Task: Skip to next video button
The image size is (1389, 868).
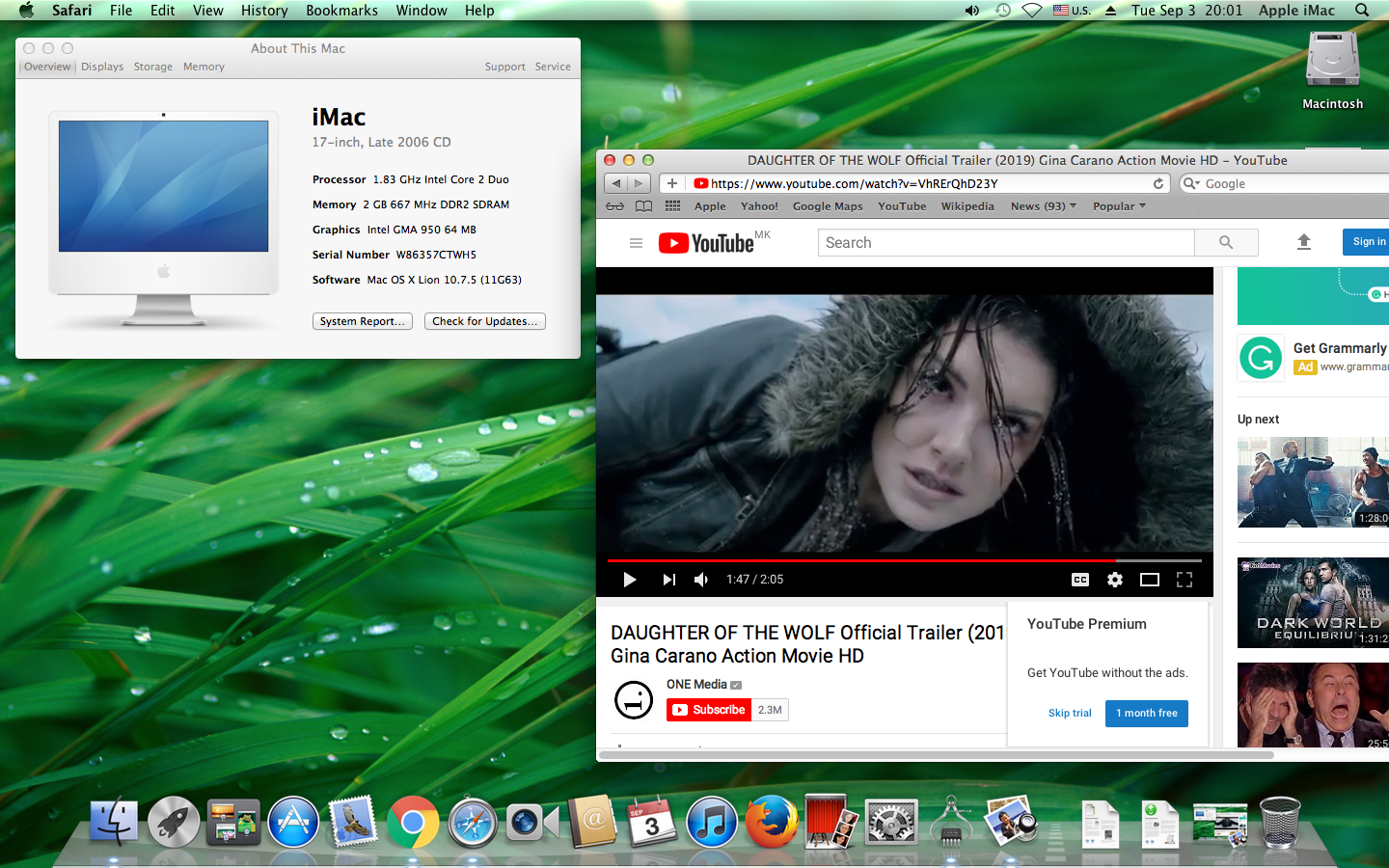Action: tap(668, 580)
